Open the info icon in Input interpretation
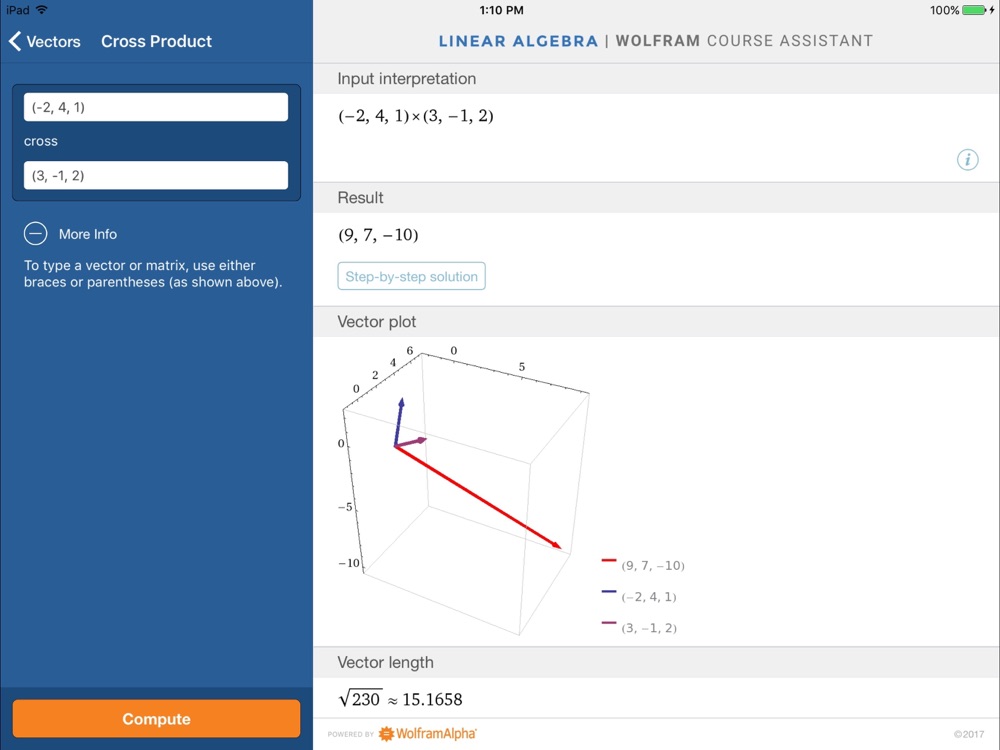The image size is (1000, 750). tap(967, 159)
